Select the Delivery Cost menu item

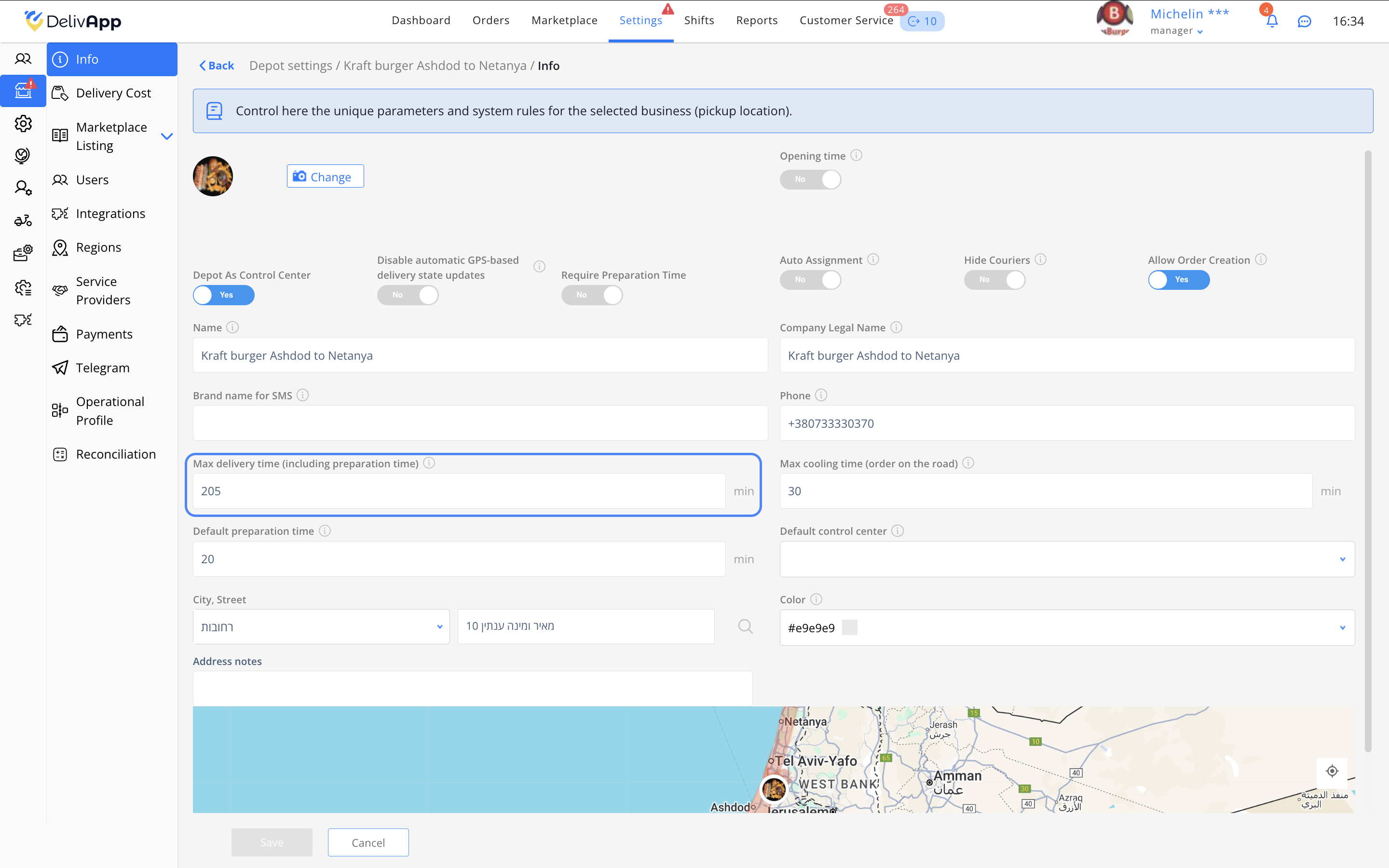(113, 93)
